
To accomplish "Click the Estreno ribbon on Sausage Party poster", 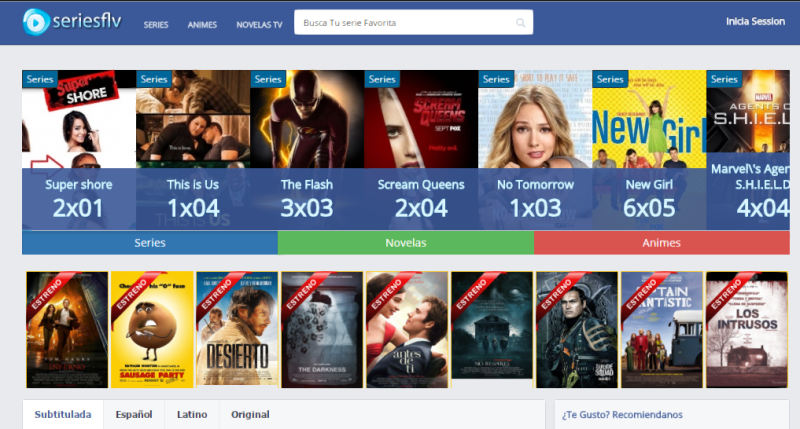I will pyautogui.click(x=132, y=294).
